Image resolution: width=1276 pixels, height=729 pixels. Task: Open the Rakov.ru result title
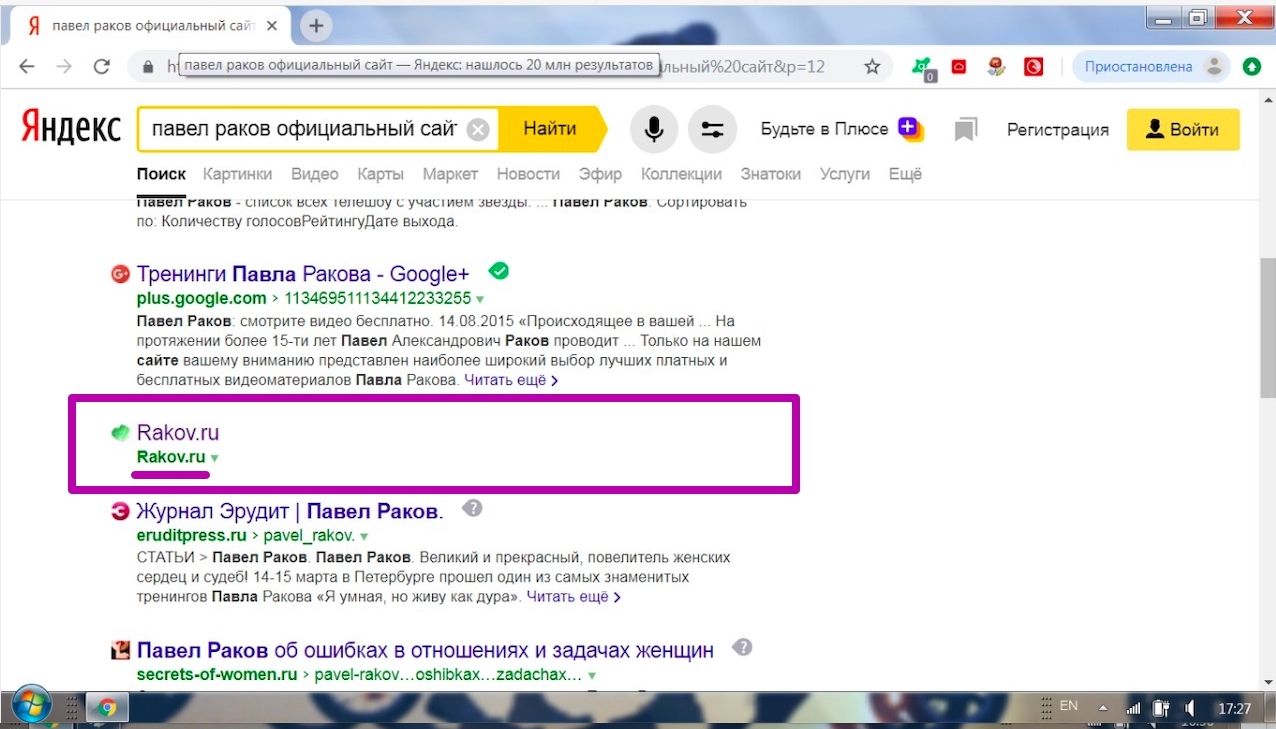click(x=178, y=433)
